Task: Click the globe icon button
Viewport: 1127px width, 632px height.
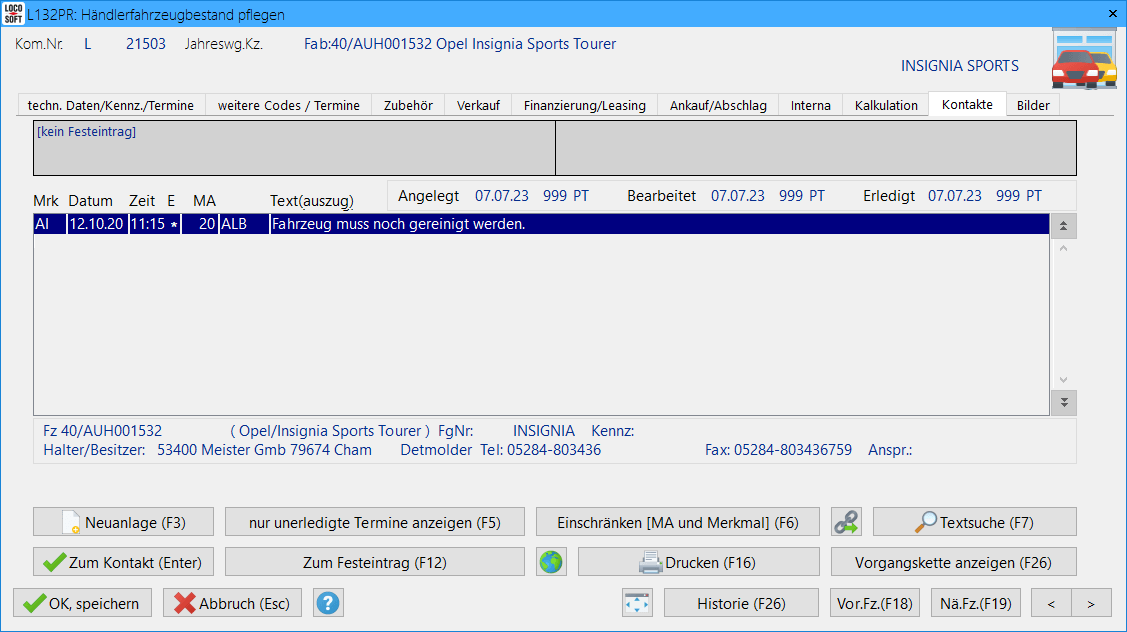Action: click(551, 562)
